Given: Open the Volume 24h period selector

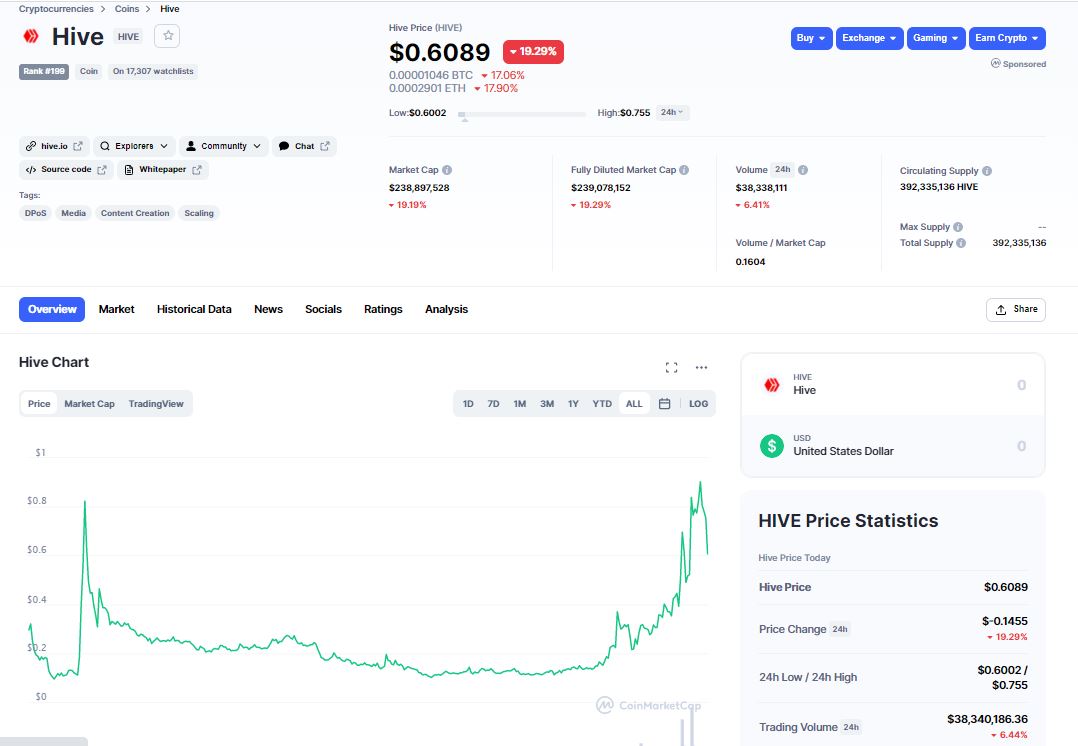Looking at the screenshot, I should click(782, 170).
